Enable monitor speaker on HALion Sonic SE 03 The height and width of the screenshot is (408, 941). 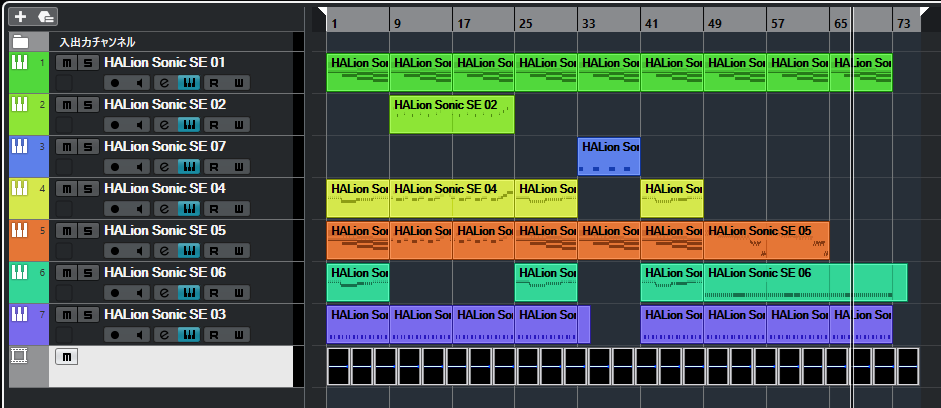[x=139, y=335]
